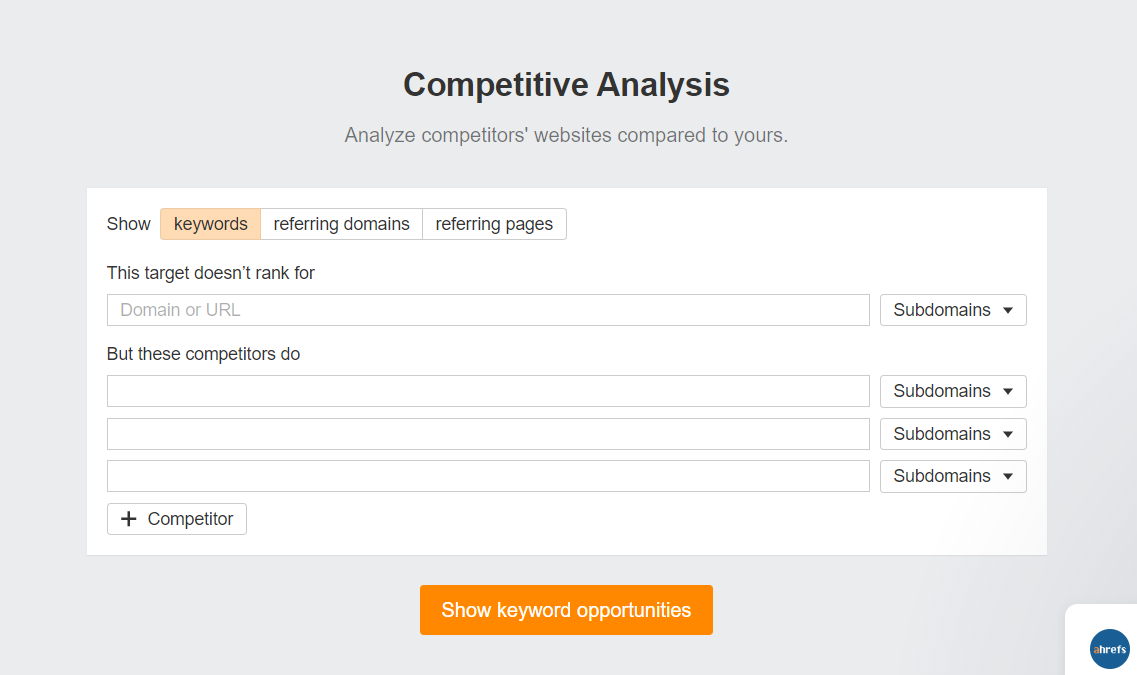The width and height of the screenshot is (1137, 675).
Task: Add another competitor row
Action: (x=176, y=519)
